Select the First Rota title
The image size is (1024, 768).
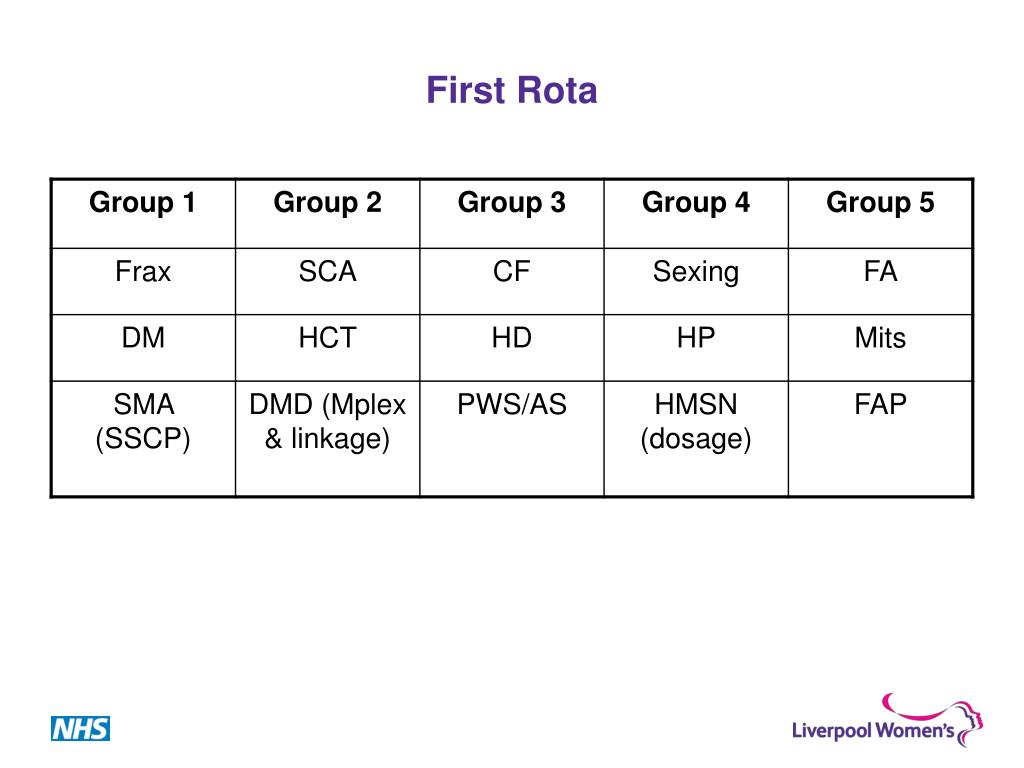point(511,90)
